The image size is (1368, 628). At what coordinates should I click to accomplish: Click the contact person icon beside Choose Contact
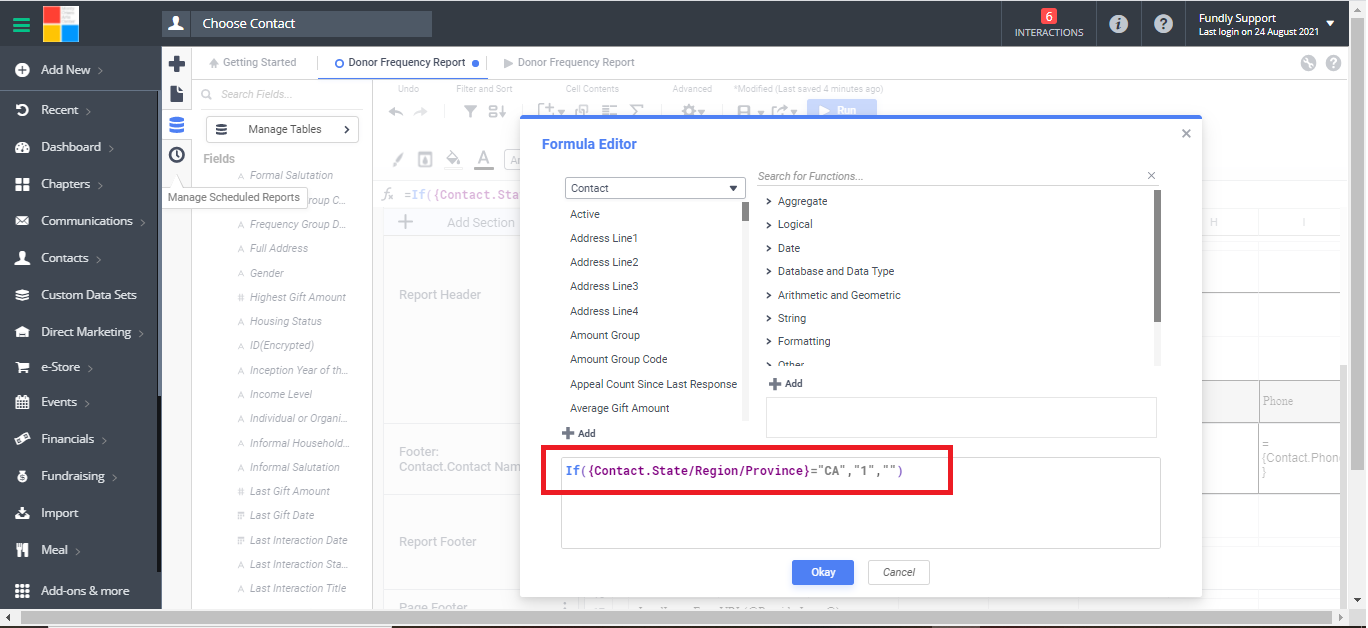point(176,23)
